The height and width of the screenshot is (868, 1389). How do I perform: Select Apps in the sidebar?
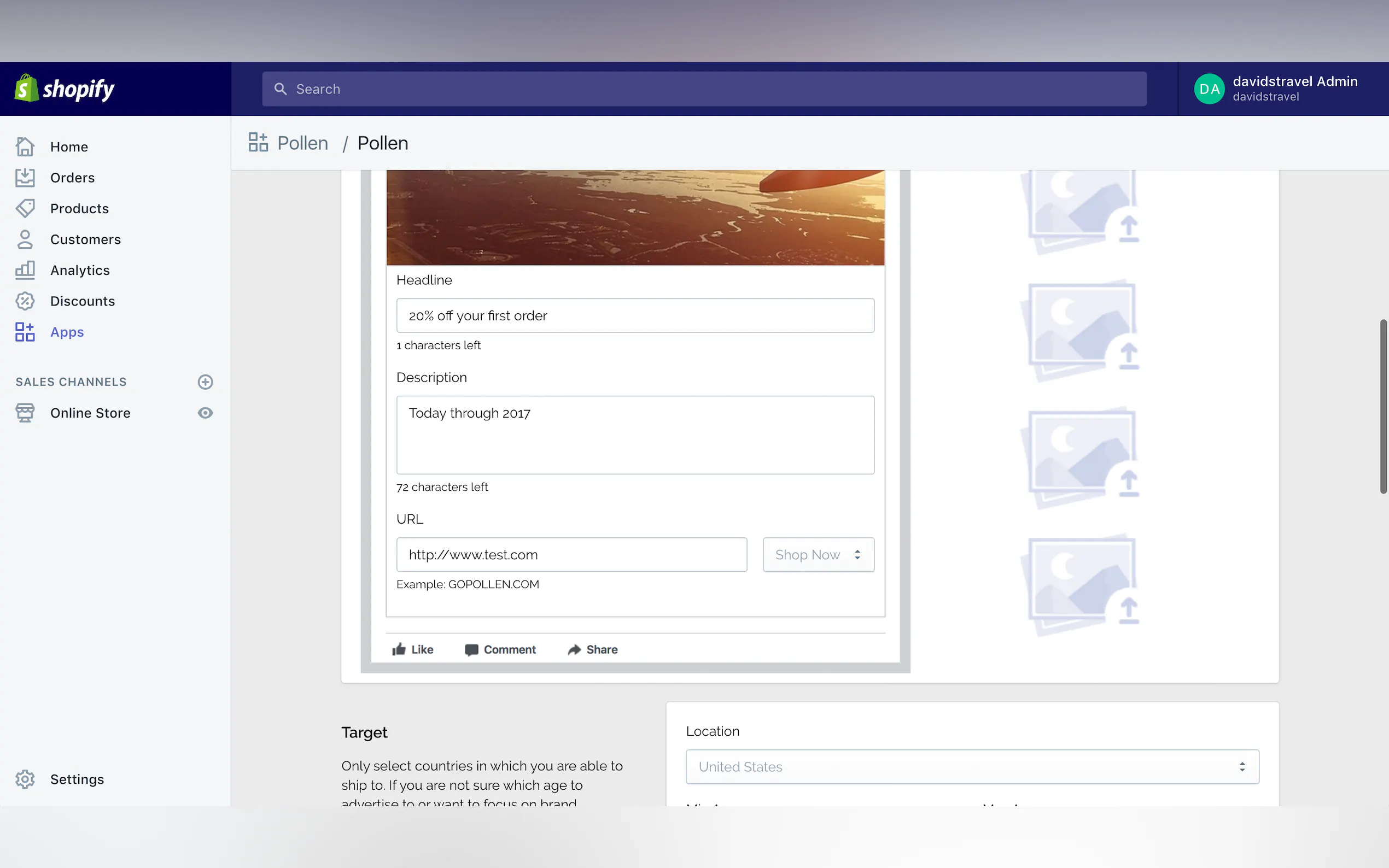(x=67, y=332)
